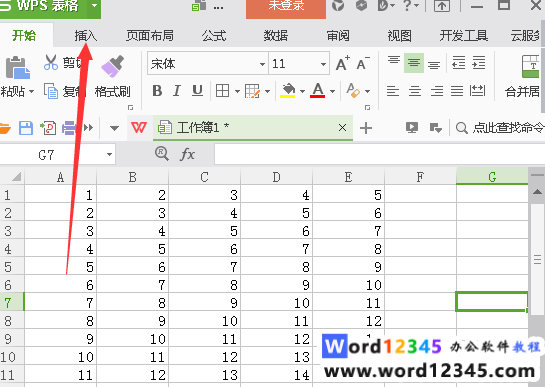Click the clear format eraser icon
The width and height of the screenshot is (545, 387).
click(x=353, y=91)
